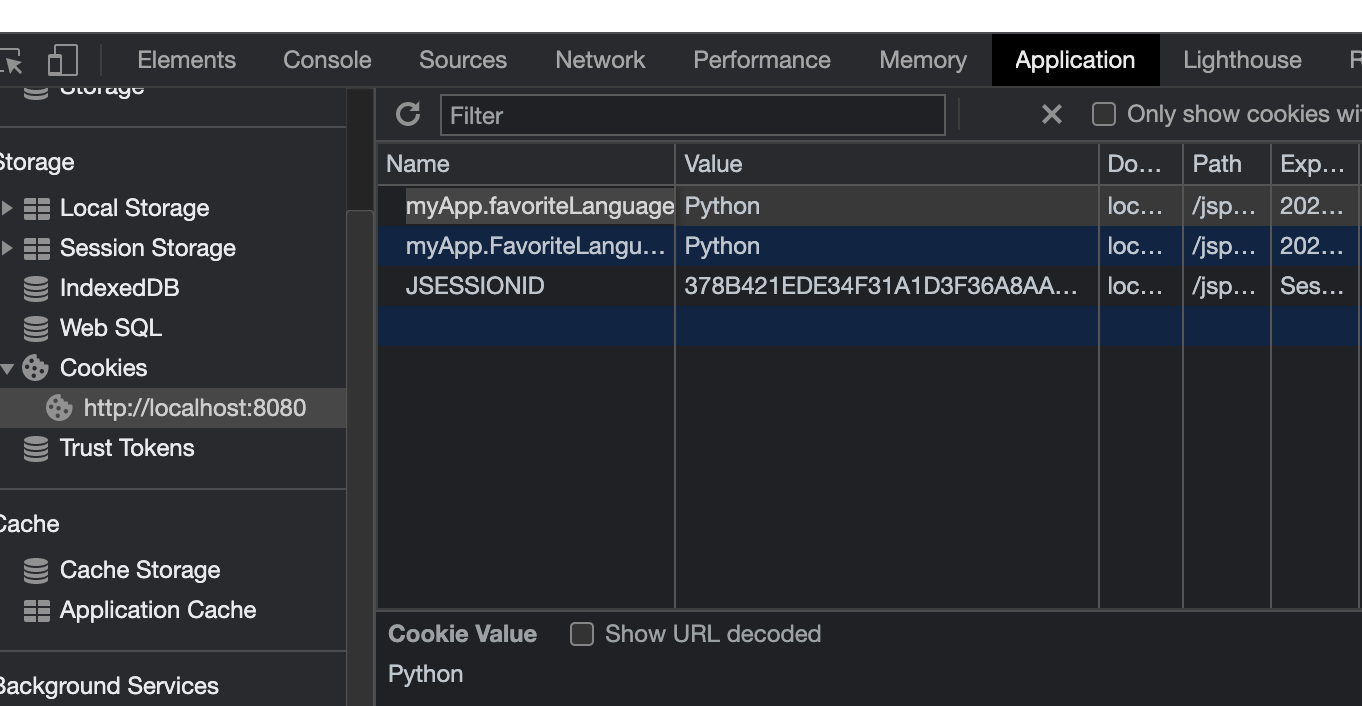
Task: Select the http://localhost:8080 cookie origin
Action: 194,408
